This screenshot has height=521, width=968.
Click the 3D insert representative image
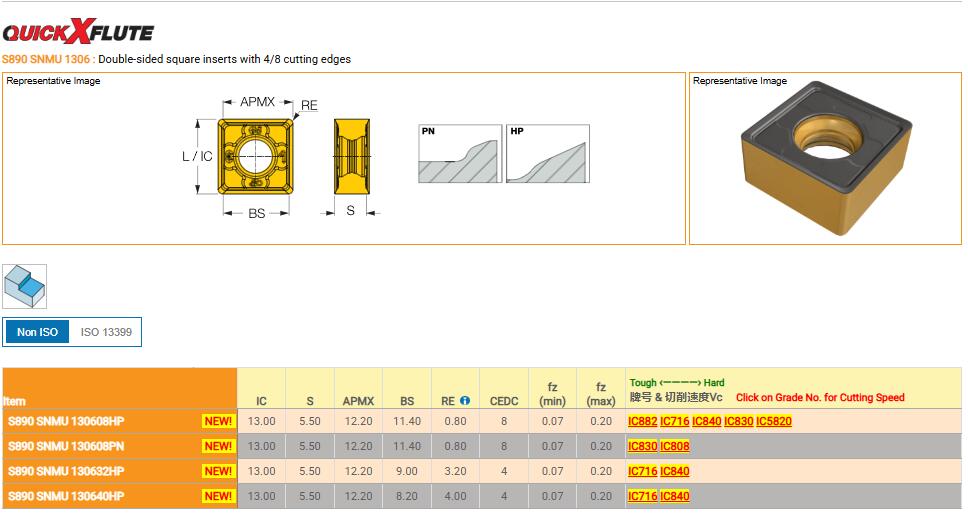825,163
